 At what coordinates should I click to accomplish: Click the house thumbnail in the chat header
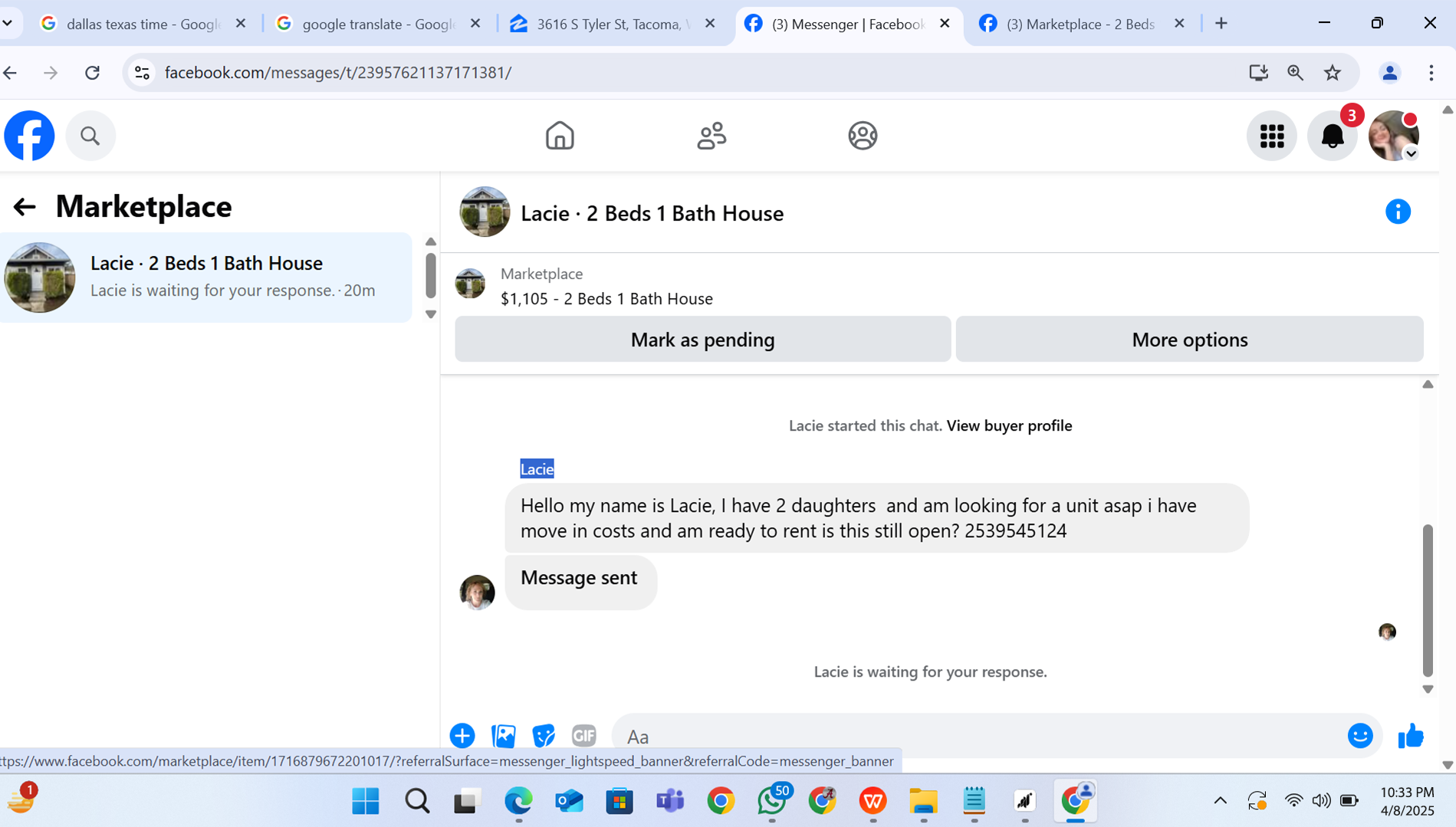pos(485,212)
